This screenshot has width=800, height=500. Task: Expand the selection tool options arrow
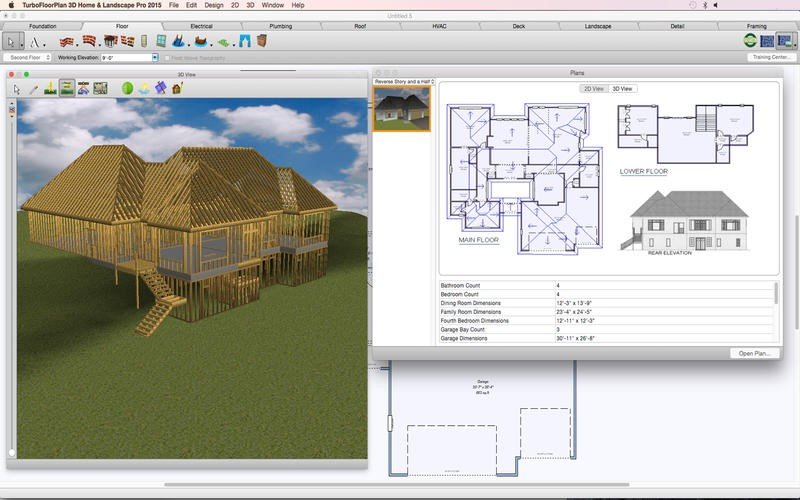pos(21,45)
